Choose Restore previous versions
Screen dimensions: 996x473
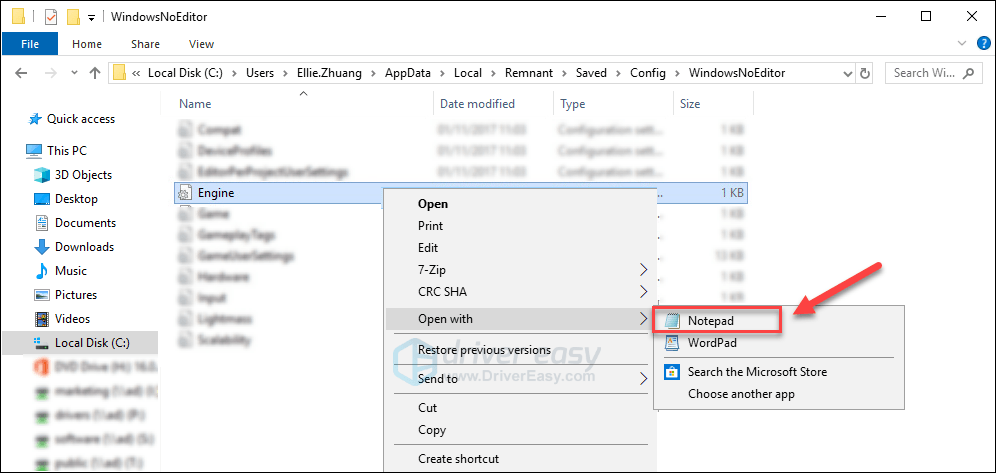485,350
